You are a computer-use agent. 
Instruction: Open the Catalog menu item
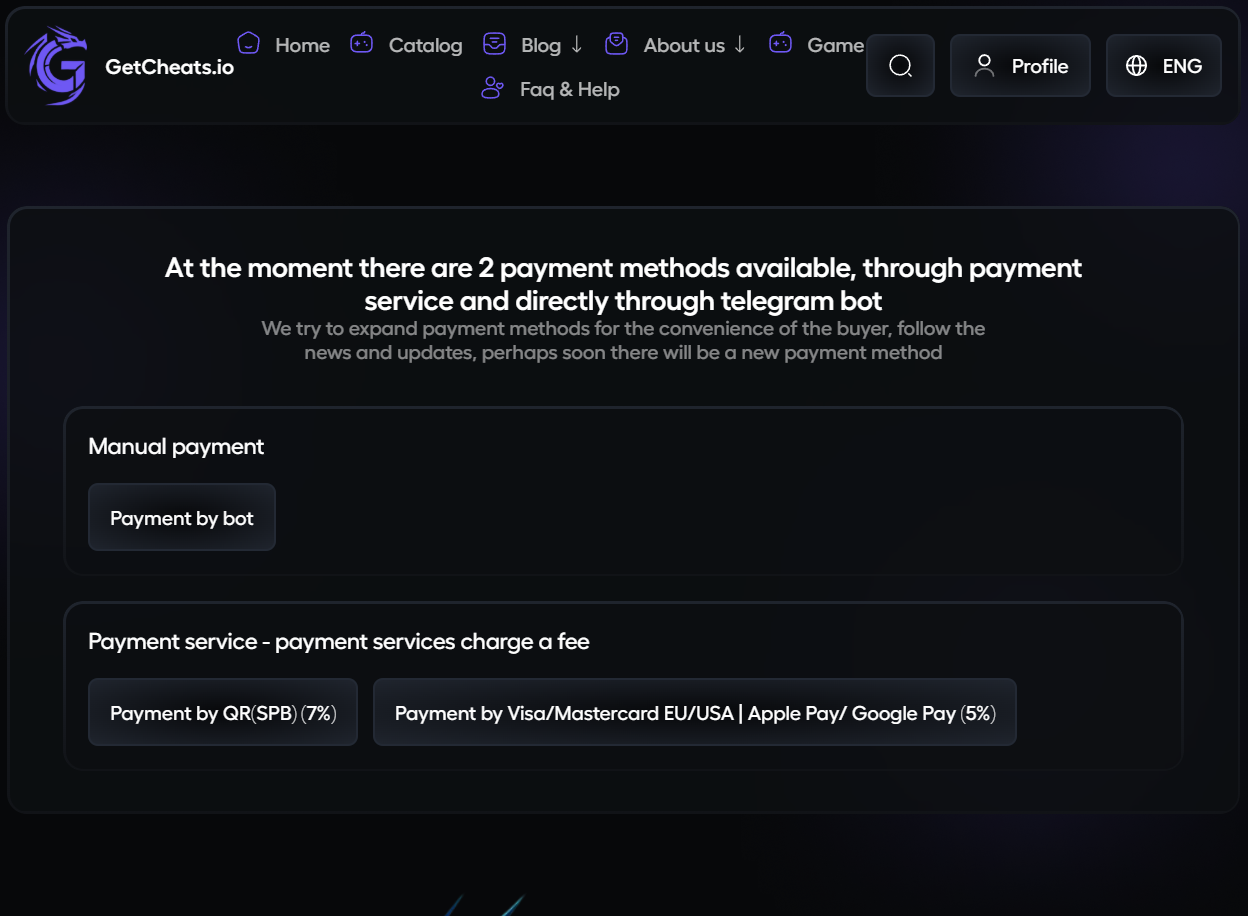tap(425, 45)
